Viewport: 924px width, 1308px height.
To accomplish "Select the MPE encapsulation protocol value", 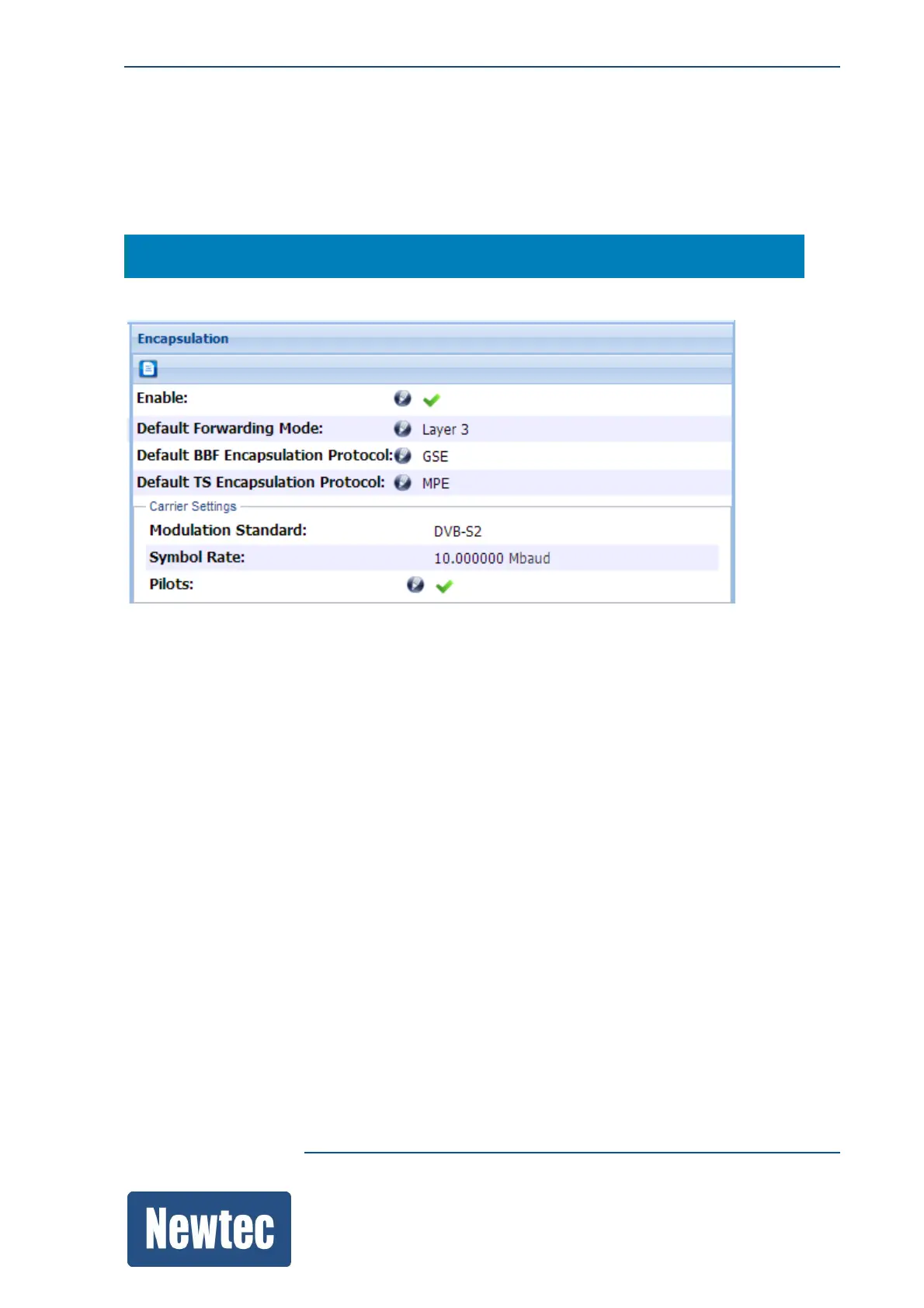I will 436,484.
